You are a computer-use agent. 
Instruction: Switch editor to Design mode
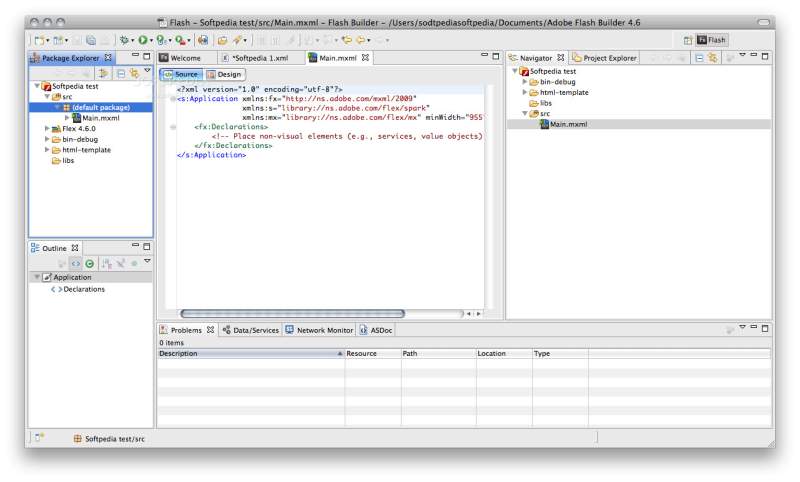224,74
